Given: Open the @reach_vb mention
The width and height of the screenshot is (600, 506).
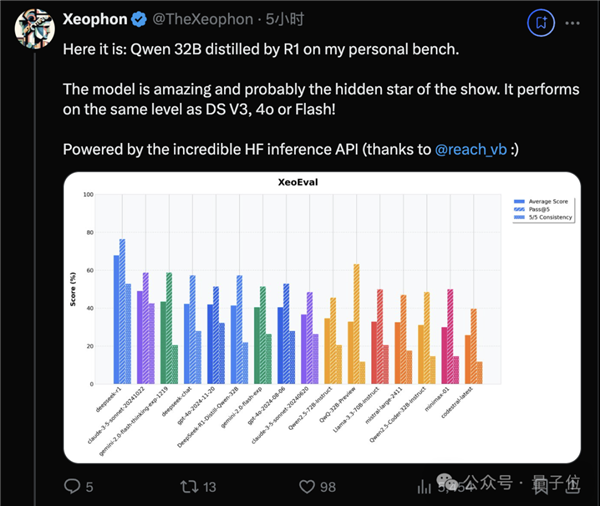Looking at the screenshot, I should pos(470,149).
